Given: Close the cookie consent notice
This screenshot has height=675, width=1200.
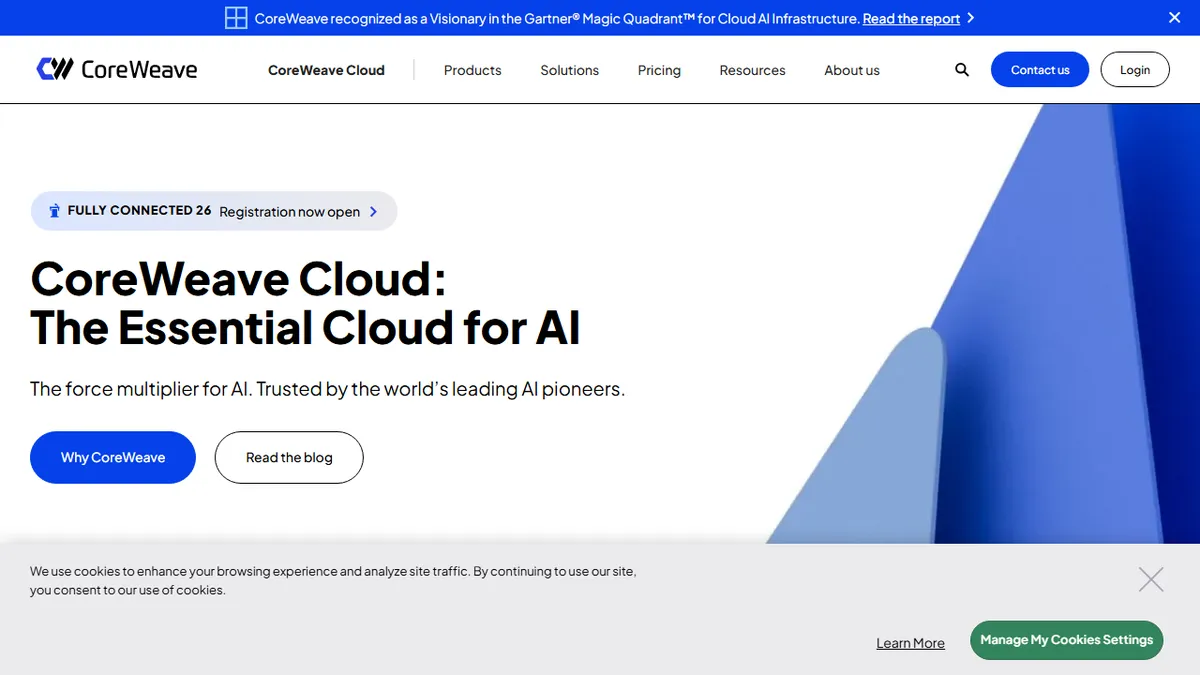Looking at the screenshot, I should coord(1151,579).
